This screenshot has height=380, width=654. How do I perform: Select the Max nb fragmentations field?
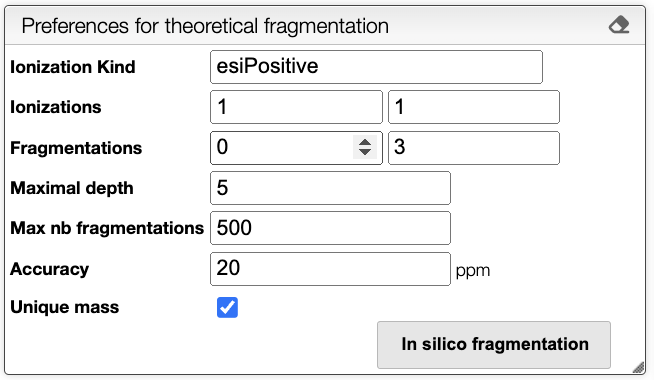tap(330, 228)
